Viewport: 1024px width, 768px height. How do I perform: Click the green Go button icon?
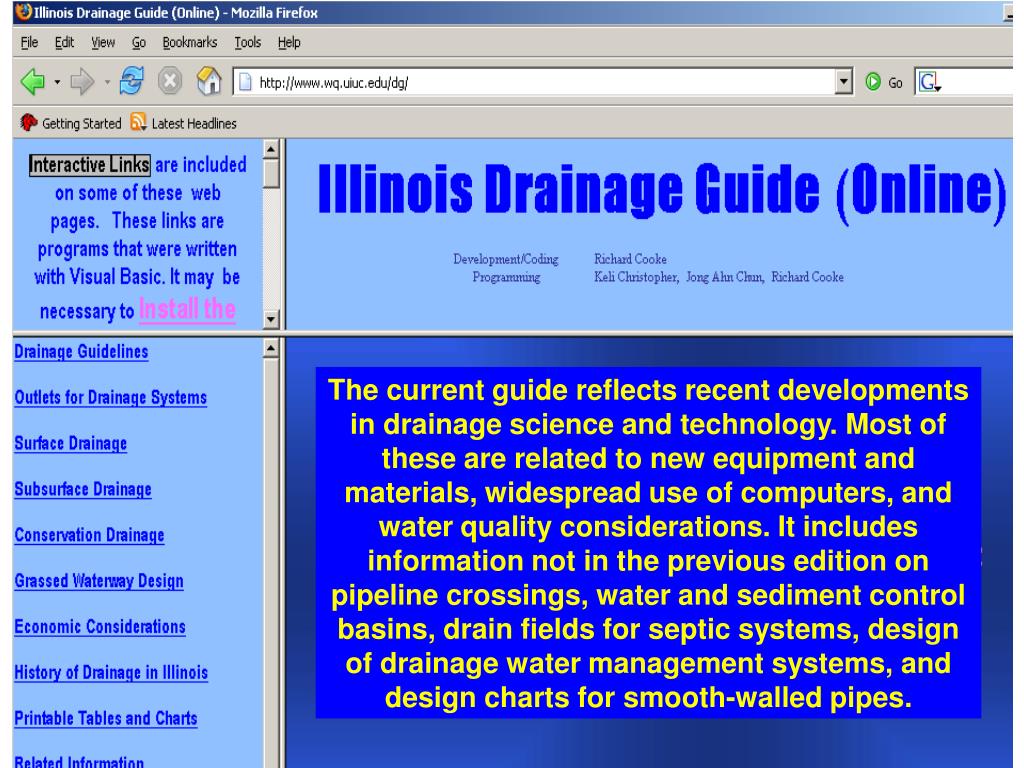click(x=873, y=82)
